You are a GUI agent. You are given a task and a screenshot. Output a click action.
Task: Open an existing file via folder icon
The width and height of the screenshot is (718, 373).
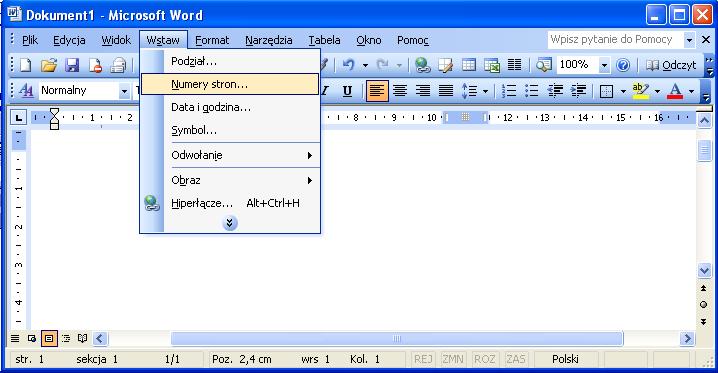point(49,65)
